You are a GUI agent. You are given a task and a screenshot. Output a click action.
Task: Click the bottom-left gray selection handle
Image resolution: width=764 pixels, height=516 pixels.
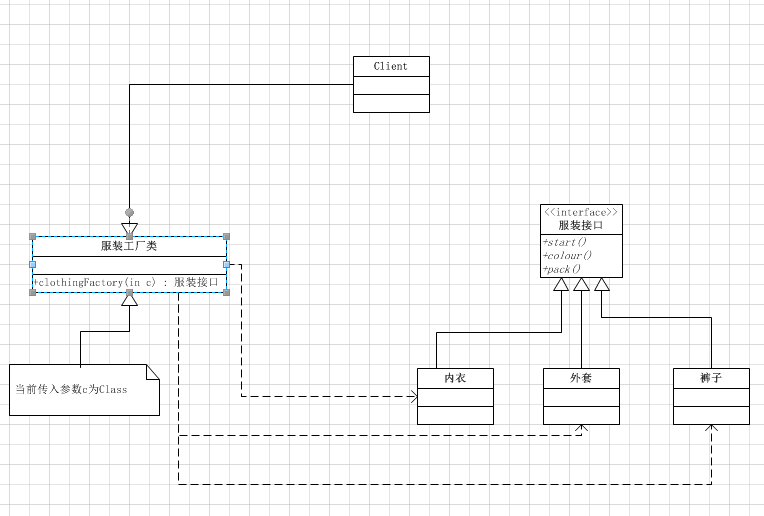33,292
